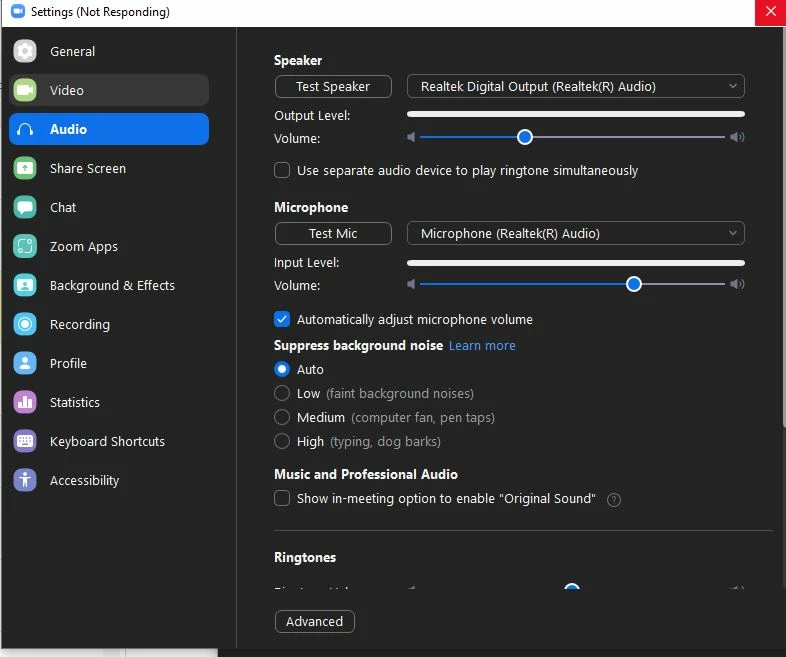Image resolution: width=786 pixels, height=657 pixels.
Task: Follow Learn more noise suppression link
Action: pyautogui.click(x=482, y=345)
